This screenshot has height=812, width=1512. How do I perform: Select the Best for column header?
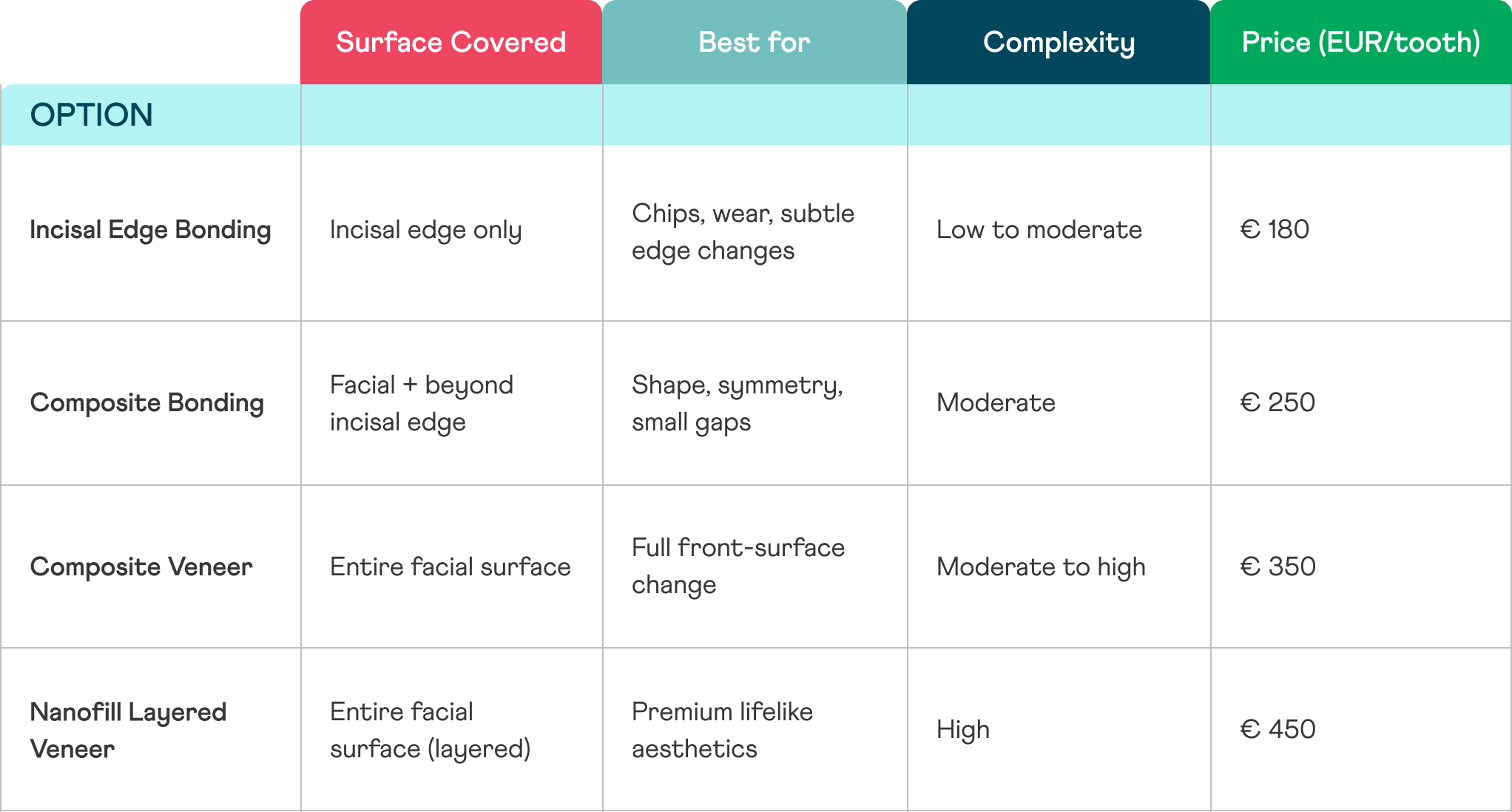pos(754,42)
